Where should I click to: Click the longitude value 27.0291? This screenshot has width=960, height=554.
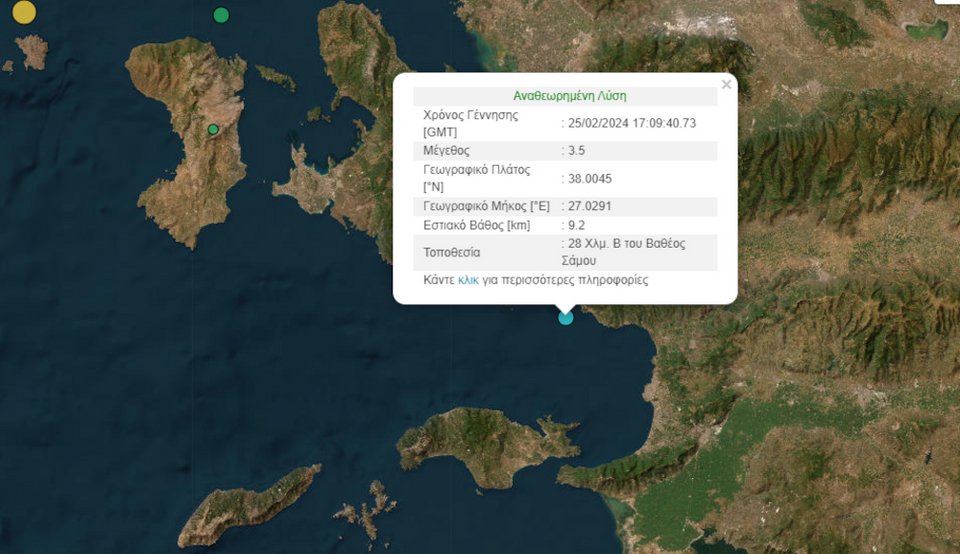click(590, 206)
